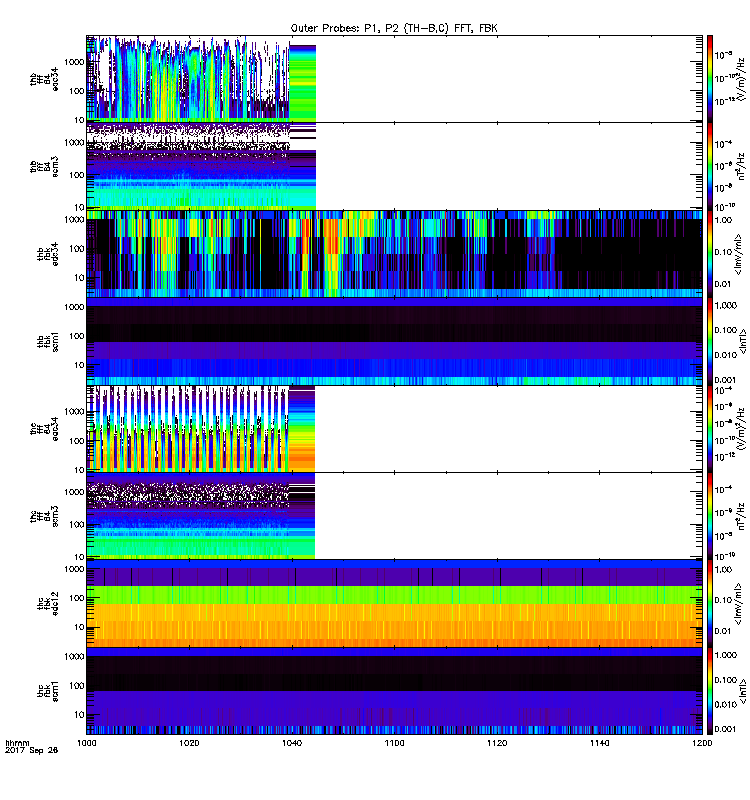Click the y-axis "1000" tick of the thc fff eac34 panel
This screenshot has height=800, width=750.
74,412
